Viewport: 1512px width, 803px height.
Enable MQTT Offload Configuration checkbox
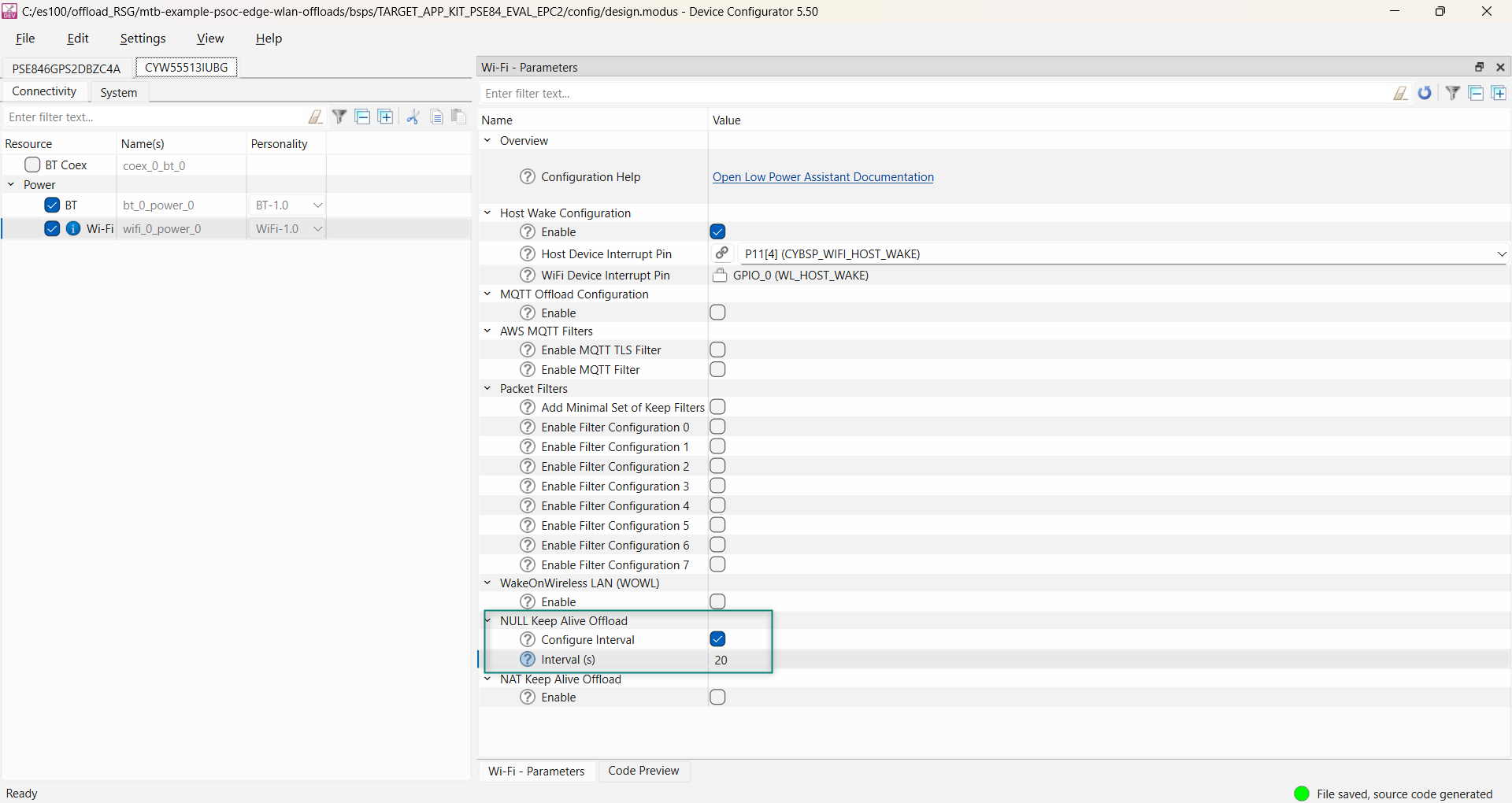pos(717,313)
